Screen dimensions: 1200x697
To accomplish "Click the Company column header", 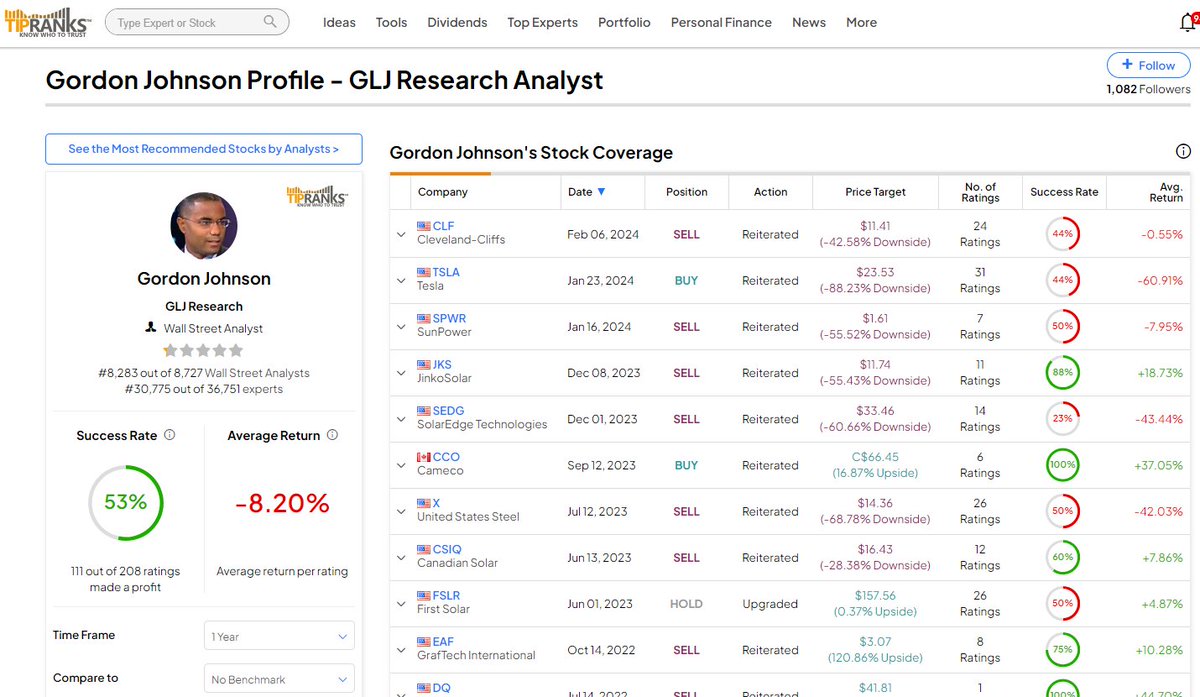I will 442,192.
